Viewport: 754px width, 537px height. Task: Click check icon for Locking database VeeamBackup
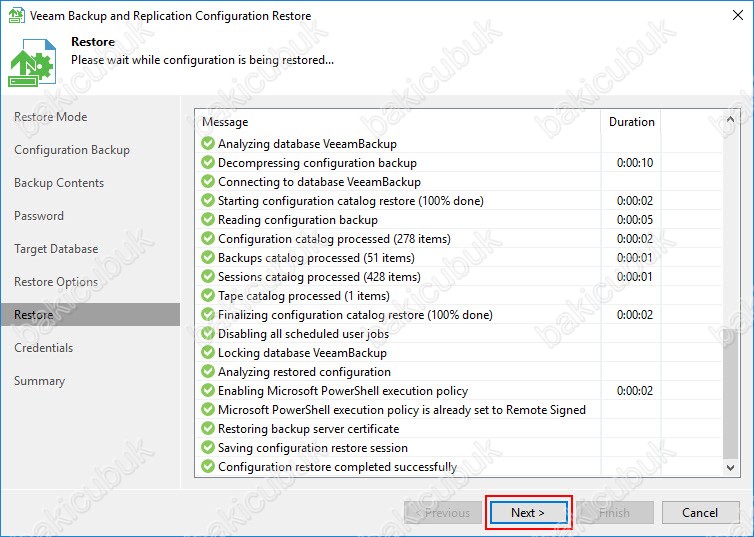click(x=208, y=352)
